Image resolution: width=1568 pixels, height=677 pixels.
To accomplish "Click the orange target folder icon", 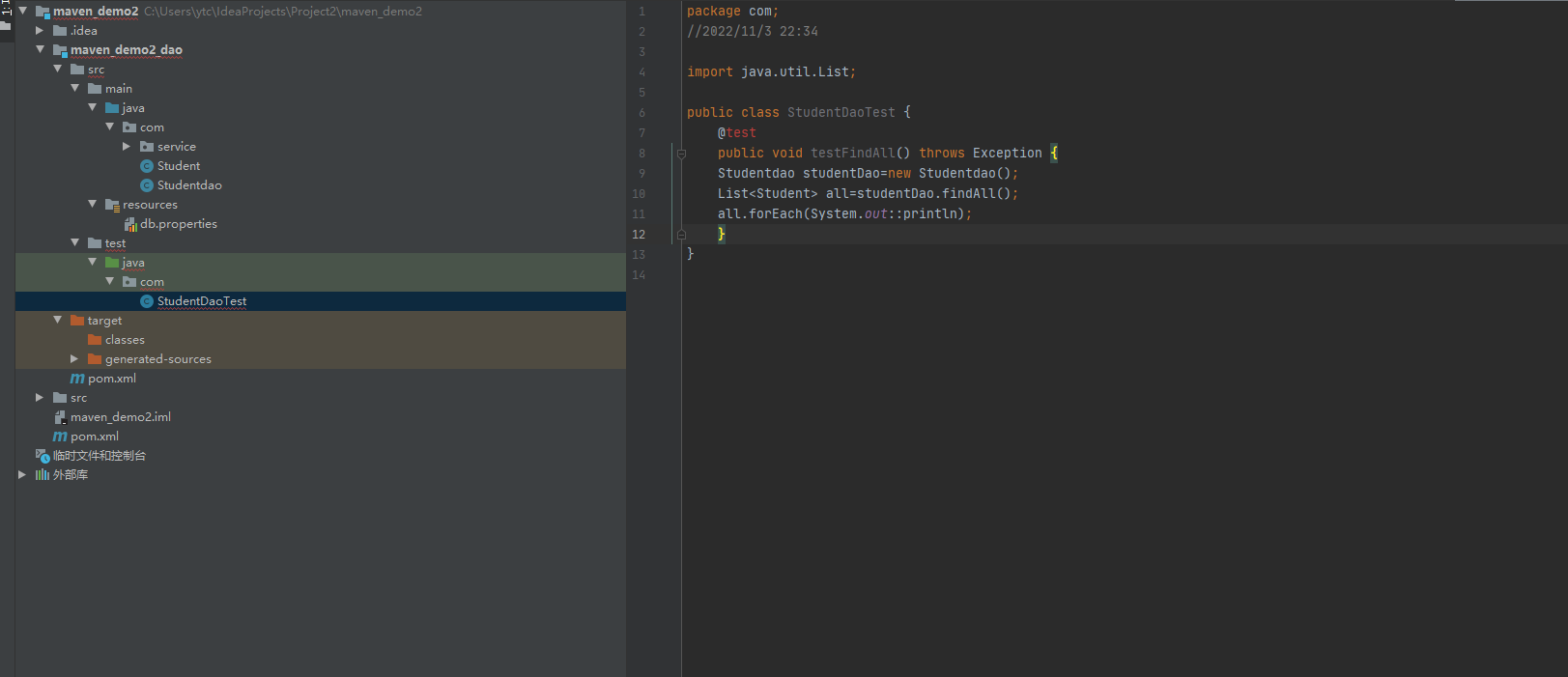I will click(x=77, y=321).
